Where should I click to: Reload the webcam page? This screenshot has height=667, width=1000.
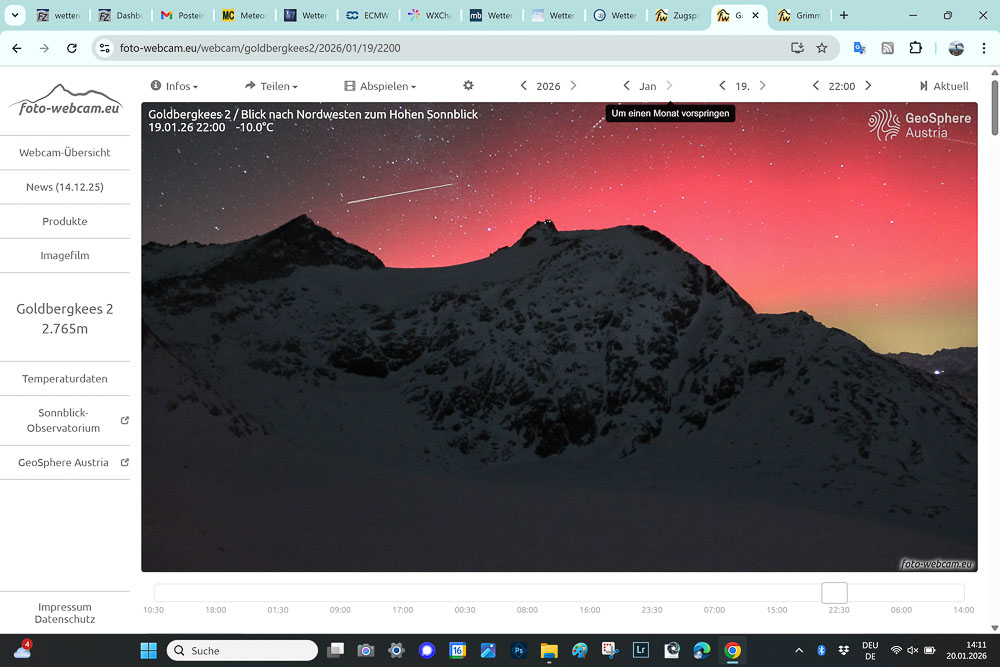(x=72, y=48)
